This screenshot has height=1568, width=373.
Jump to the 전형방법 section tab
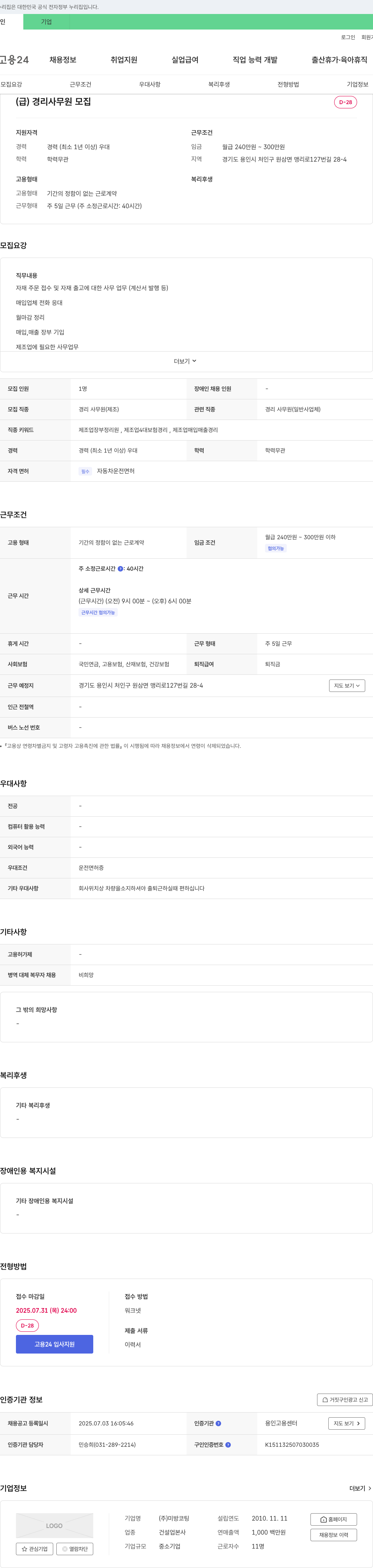pyautogui.click(x=288, y=85)
